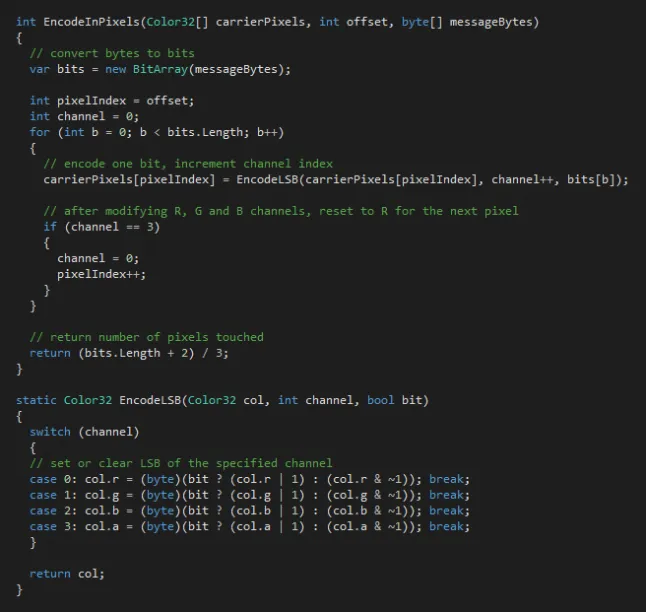
Task: Click the EncodeInPixels method name in signature
Action: coord(91,22)
